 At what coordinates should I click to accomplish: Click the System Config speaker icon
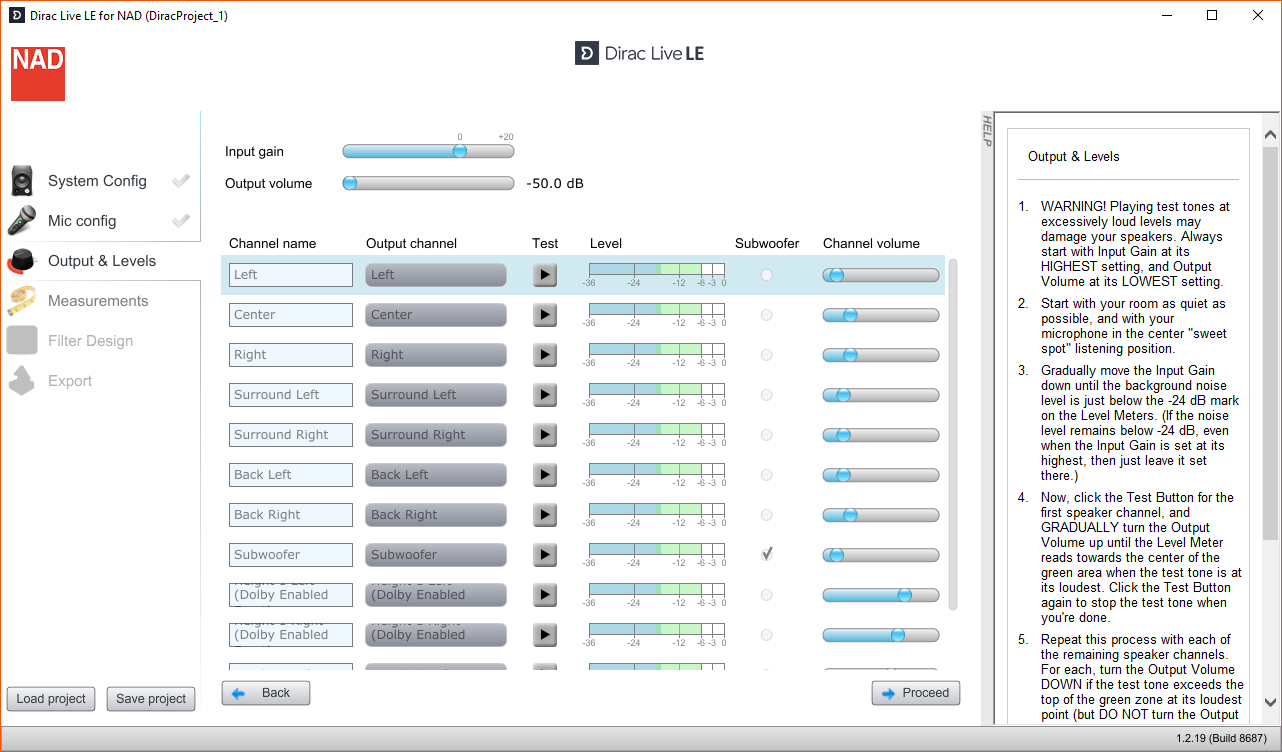(x=23, y=181)
